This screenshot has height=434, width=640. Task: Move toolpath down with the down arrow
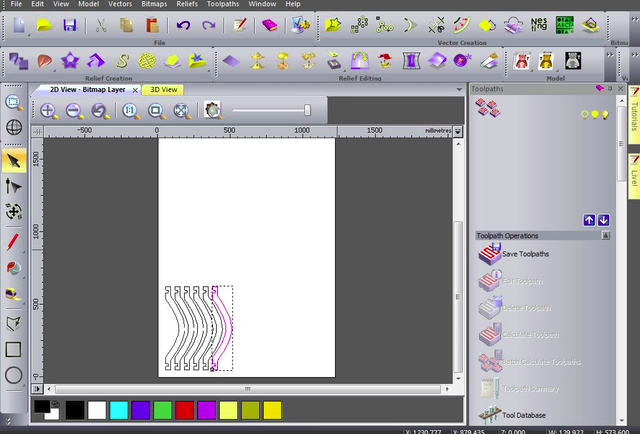coord(603,220)
